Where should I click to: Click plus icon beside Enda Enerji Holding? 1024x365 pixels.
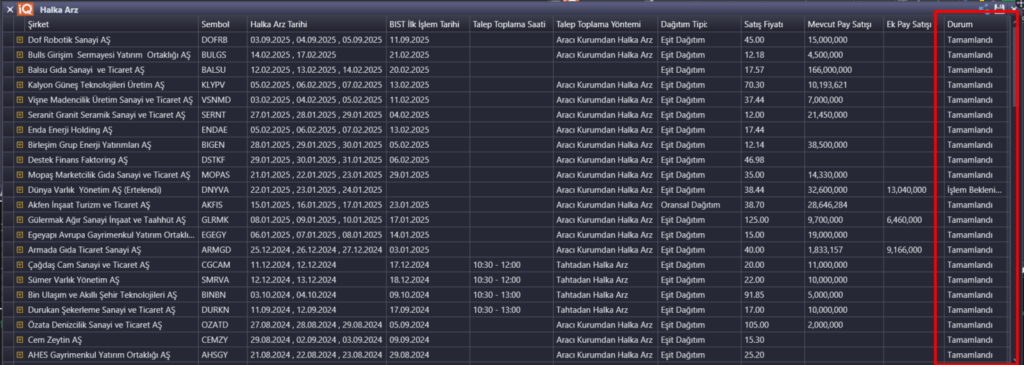(20, 130)
